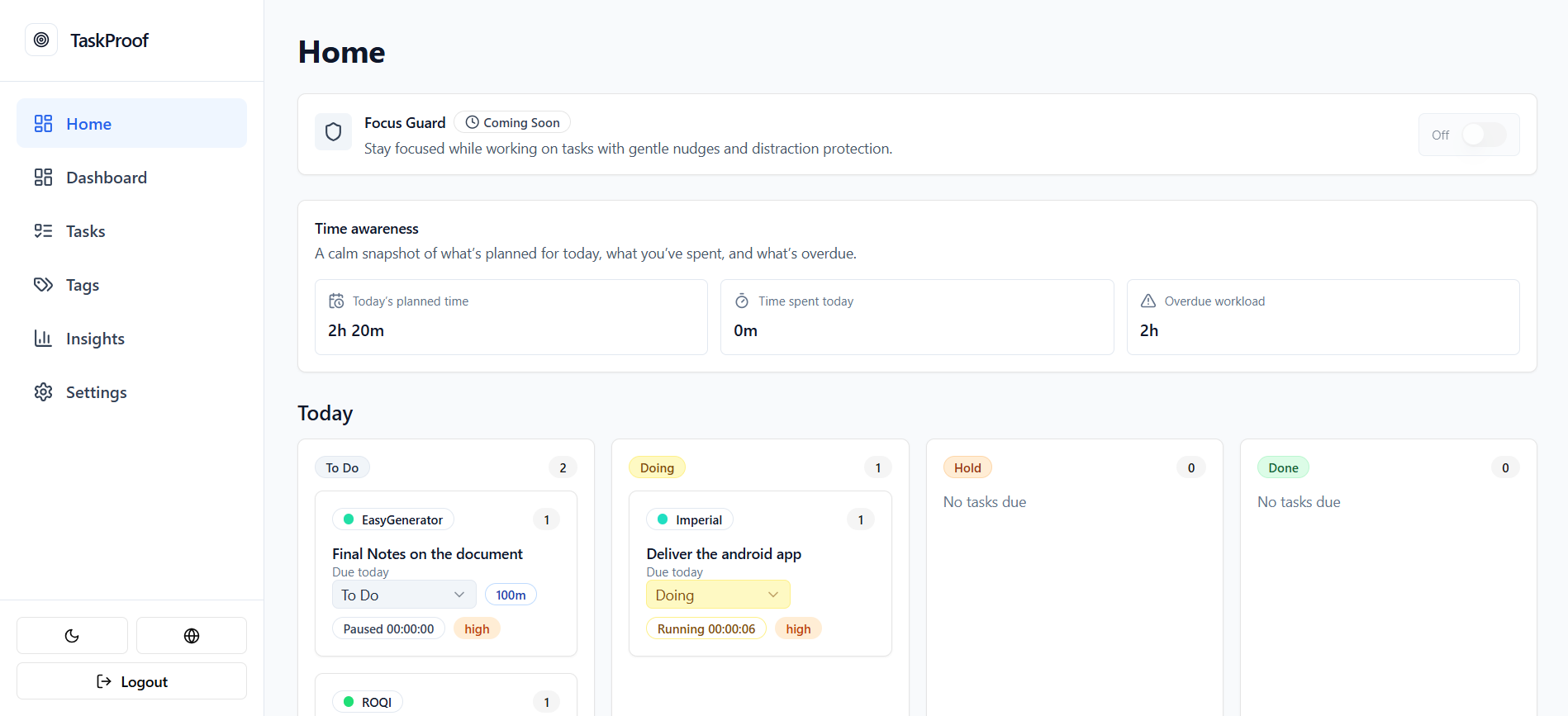Image resolution: width=1568 pixels, height=716 pixels.
Task: Click the Settings gear icon in sidebar
Action: pos(43,391)
